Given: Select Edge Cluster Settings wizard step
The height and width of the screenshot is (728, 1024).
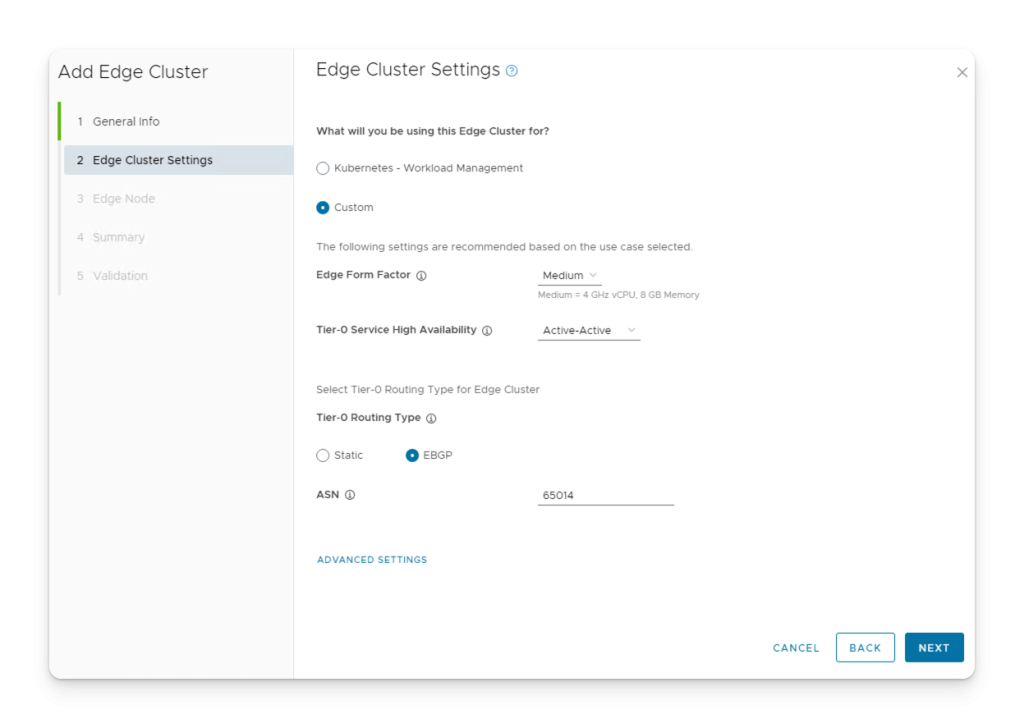Looking at the screenshot, I should pyautogui.click(x=152, y=160).
